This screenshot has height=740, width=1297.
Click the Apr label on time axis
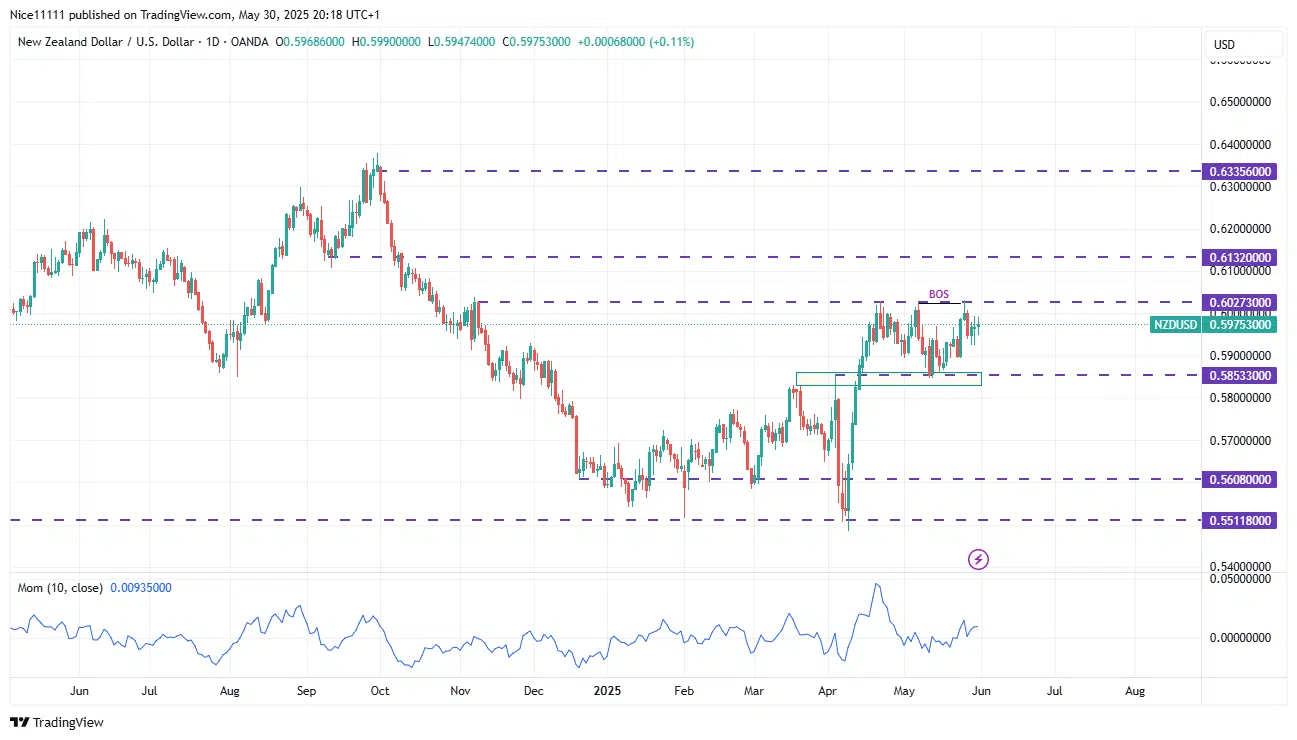pos(828,690)
